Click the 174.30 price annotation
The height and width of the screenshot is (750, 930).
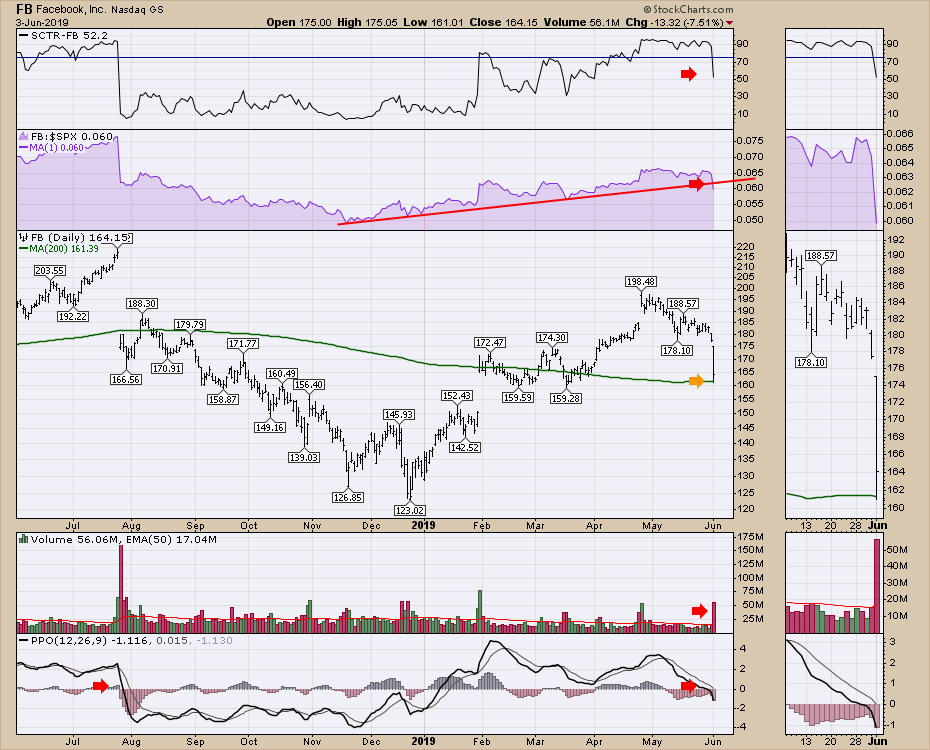(x=552, y=338)
